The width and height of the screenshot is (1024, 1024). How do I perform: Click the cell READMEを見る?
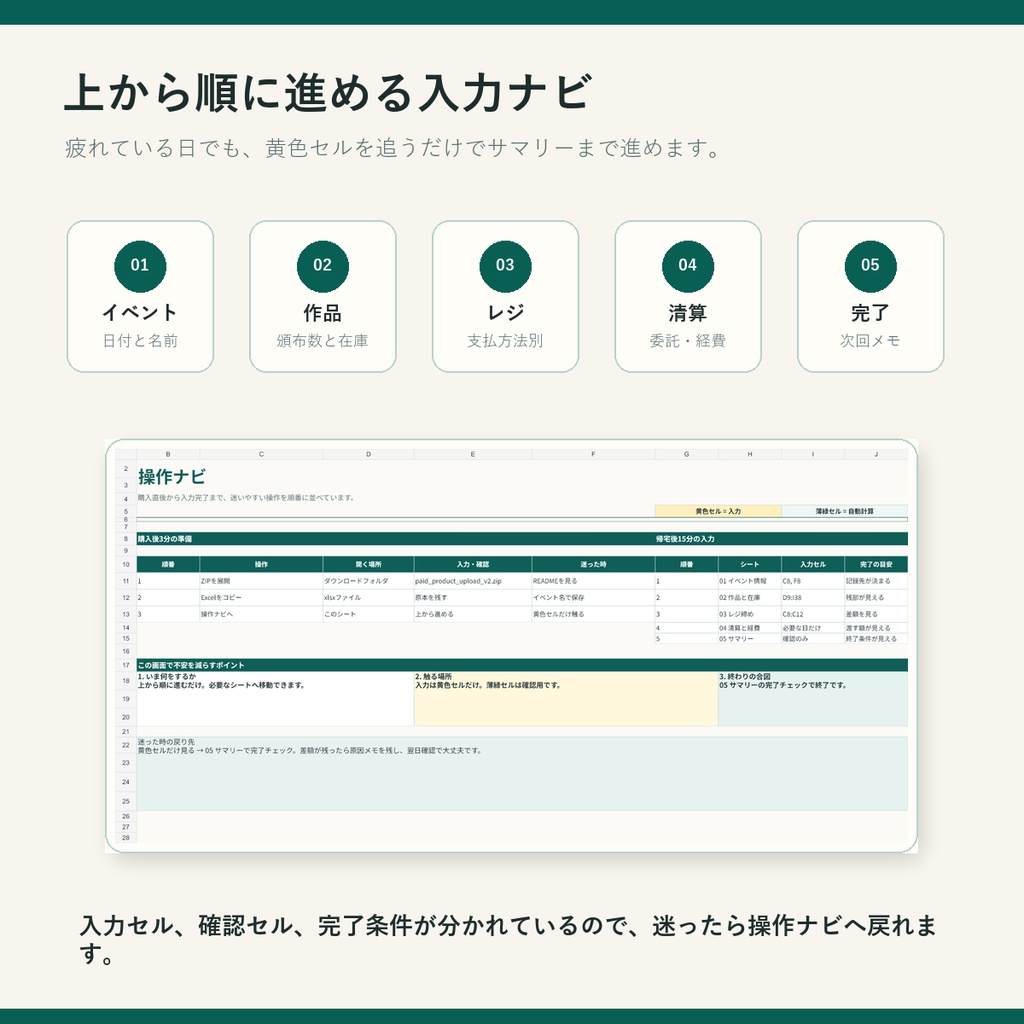click(593, 581)
